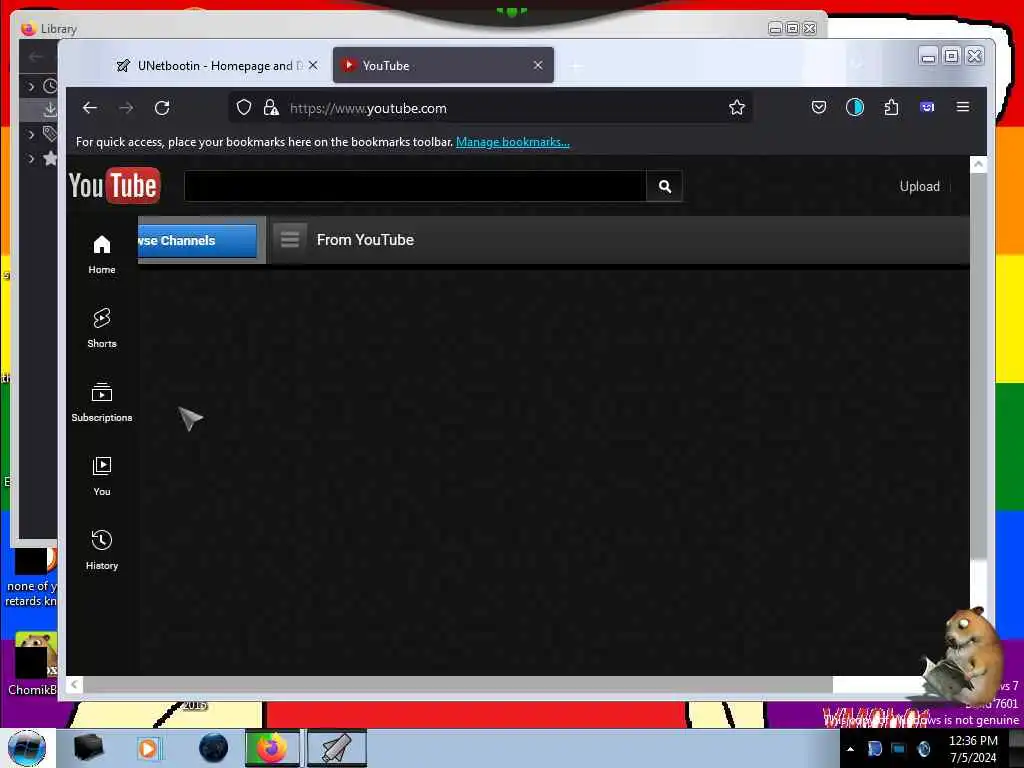View site security lock information
This screenshot has height=768, width=1024.
tap(270, 108)
